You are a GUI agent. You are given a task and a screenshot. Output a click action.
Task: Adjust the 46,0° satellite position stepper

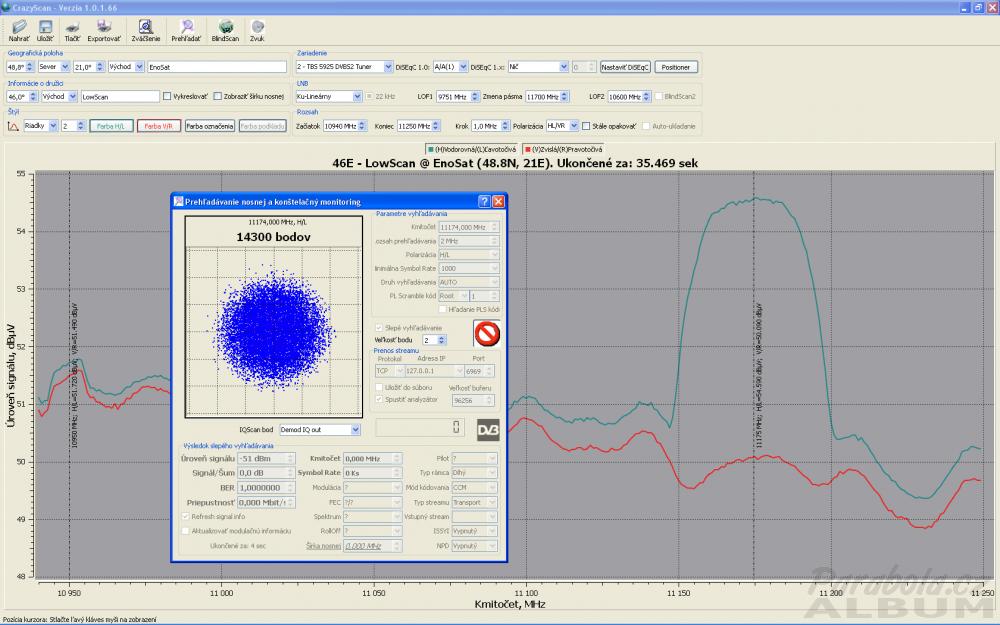pos(33,96)
